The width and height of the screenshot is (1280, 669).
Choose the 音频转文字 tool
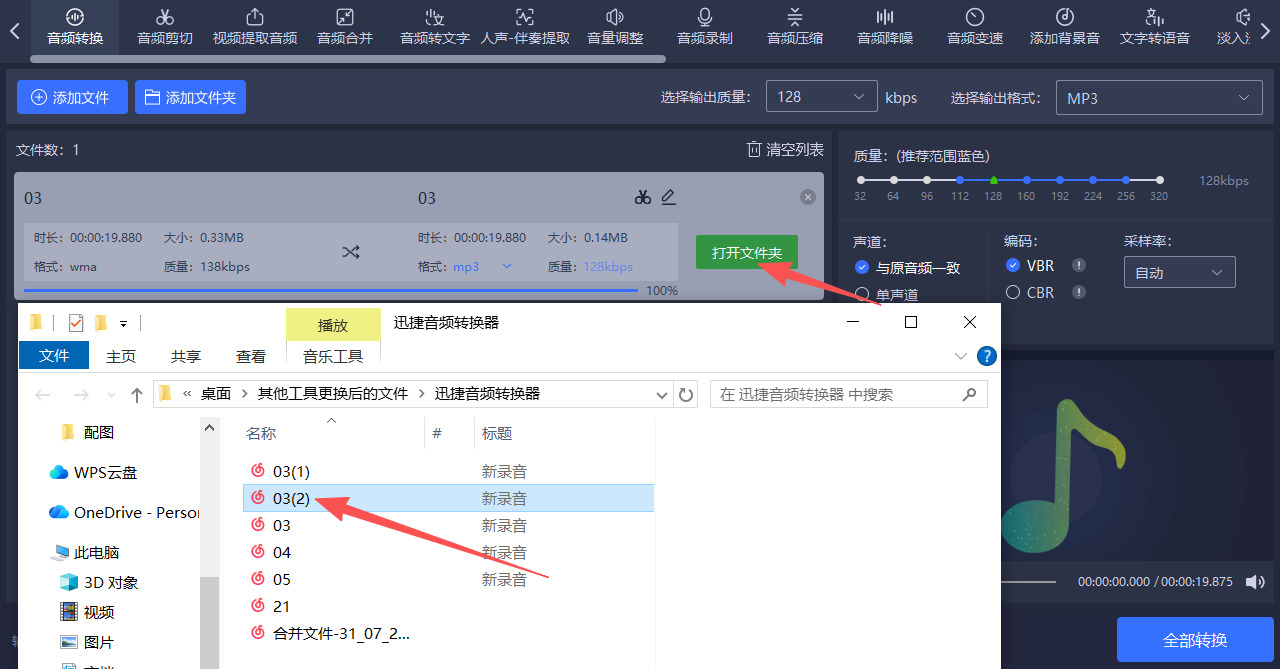(435, 27)
